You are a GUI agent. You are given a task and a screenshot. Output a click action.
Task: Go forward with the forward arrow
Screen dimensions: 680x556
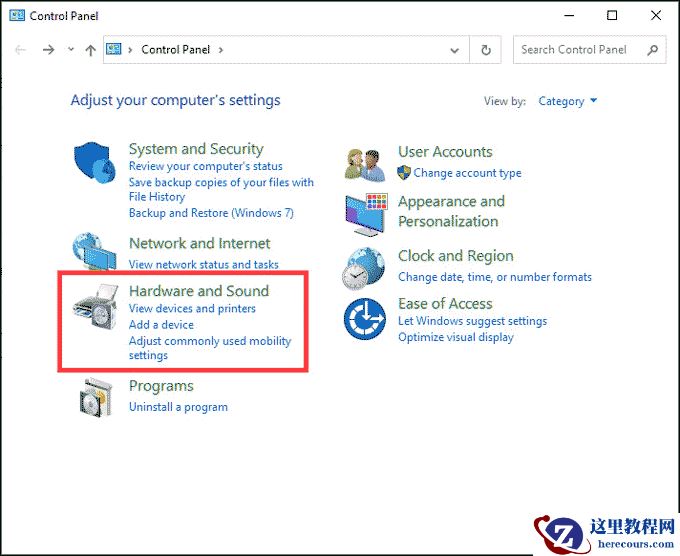click(49, 50)
